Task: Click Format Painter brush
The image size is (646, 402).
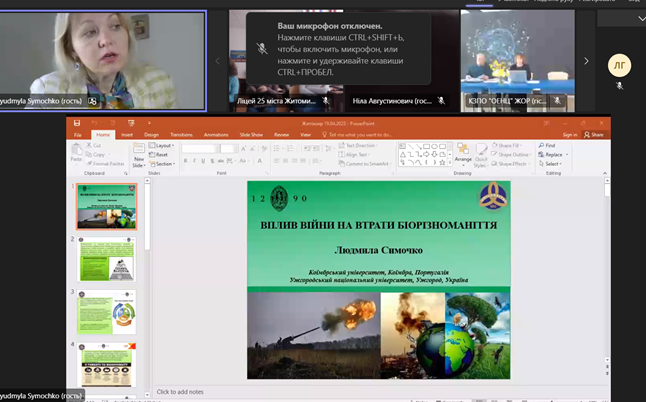Action: coord(105,164)
